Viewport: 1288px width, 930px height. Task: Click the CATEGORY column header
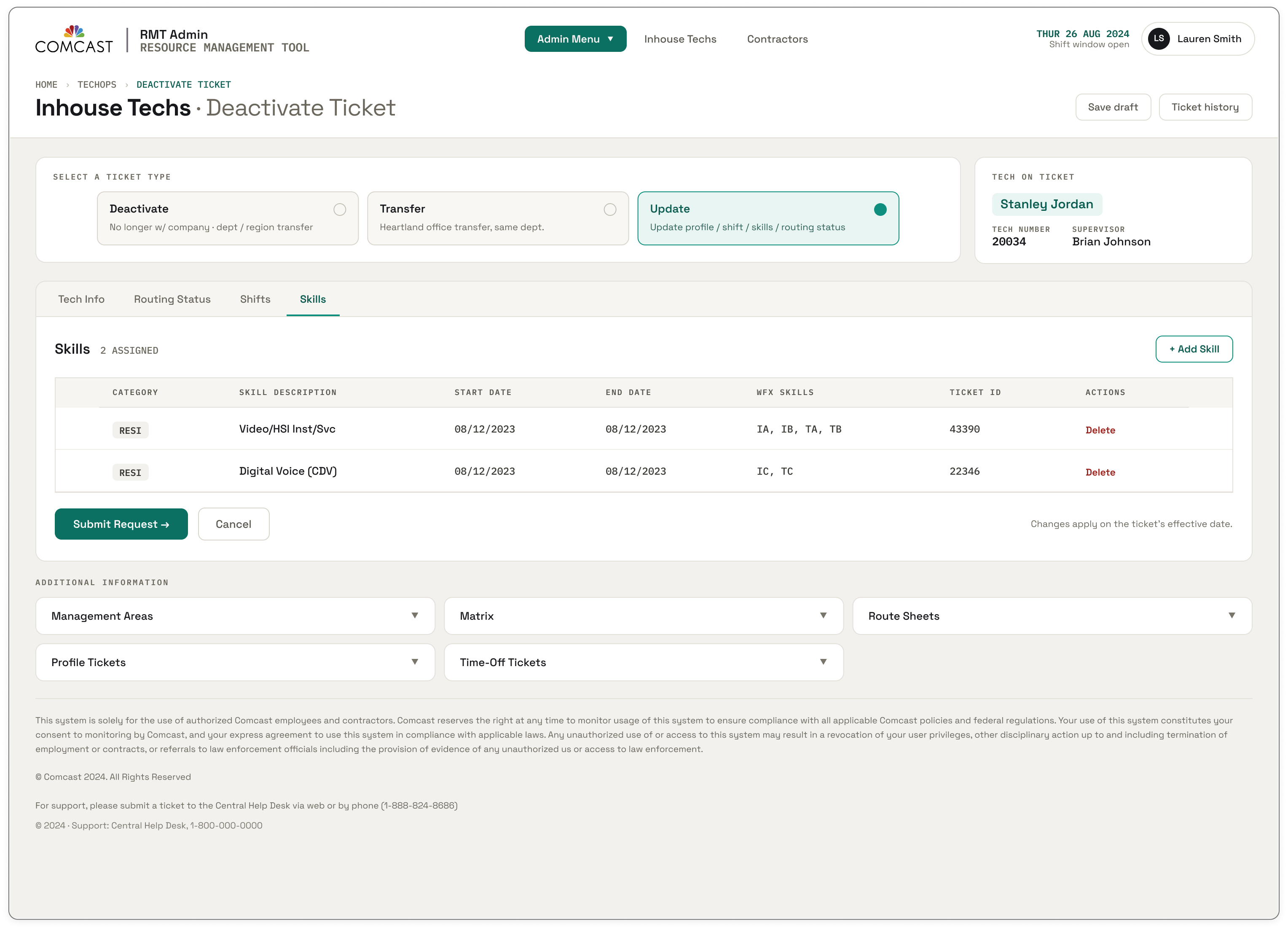pyautogui.click(x=135, y=392)
